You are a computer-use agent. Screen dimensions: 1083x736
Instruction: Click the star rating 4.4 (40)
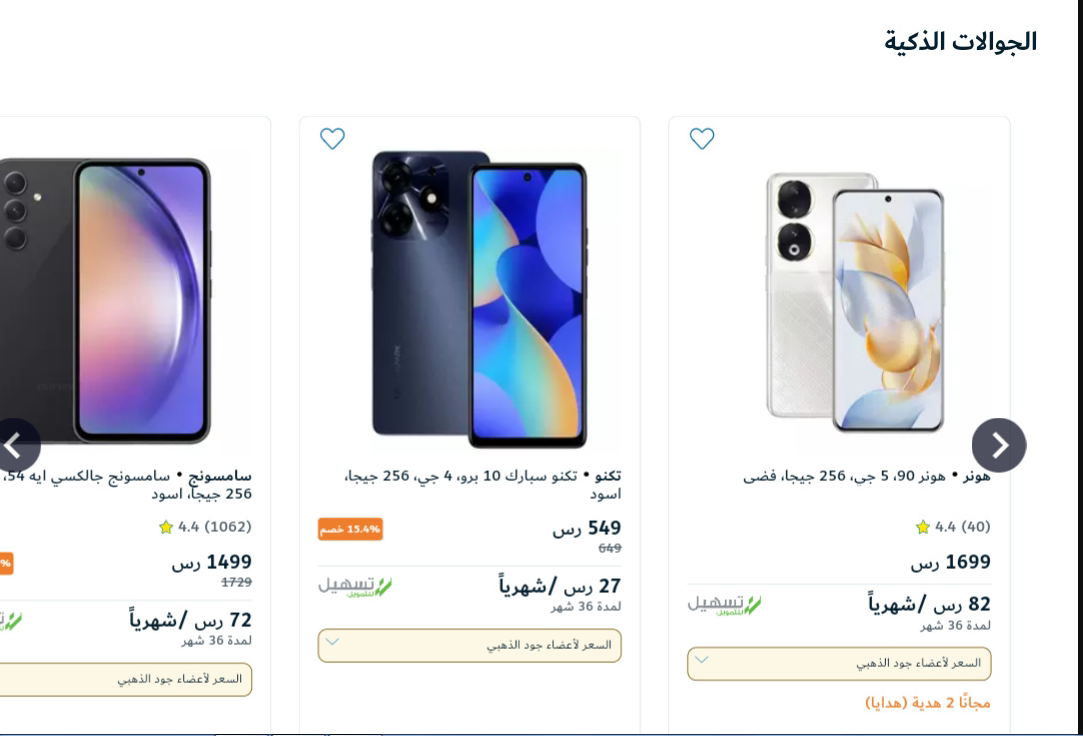pyautogui.click(x=952, y=527)
